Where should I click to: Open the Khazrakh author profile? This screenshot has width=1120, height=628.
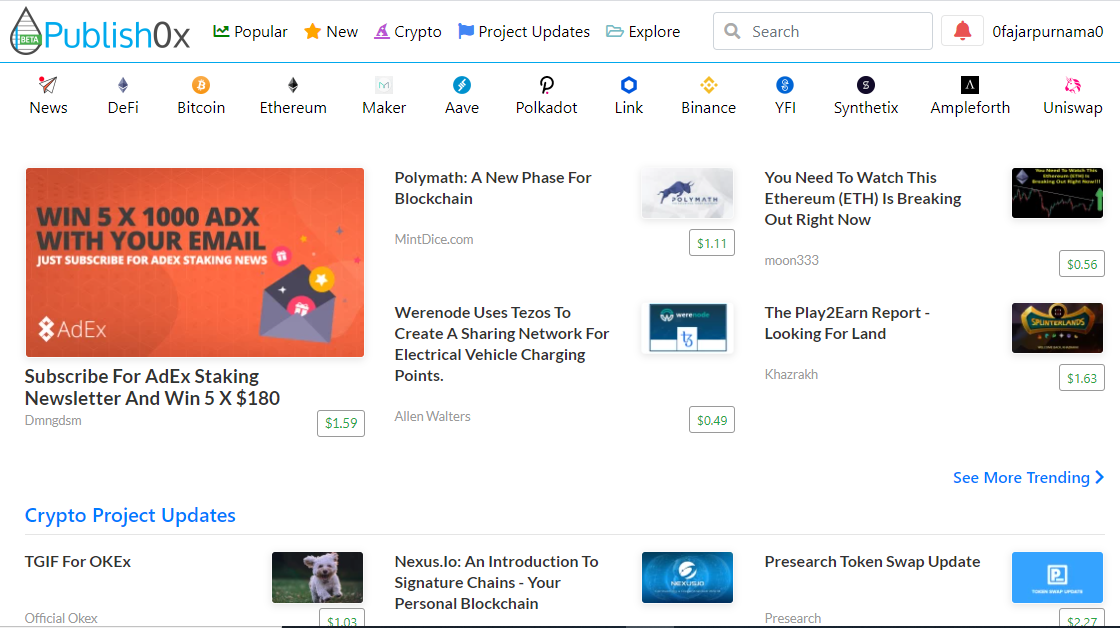click(x=791, y=374)
